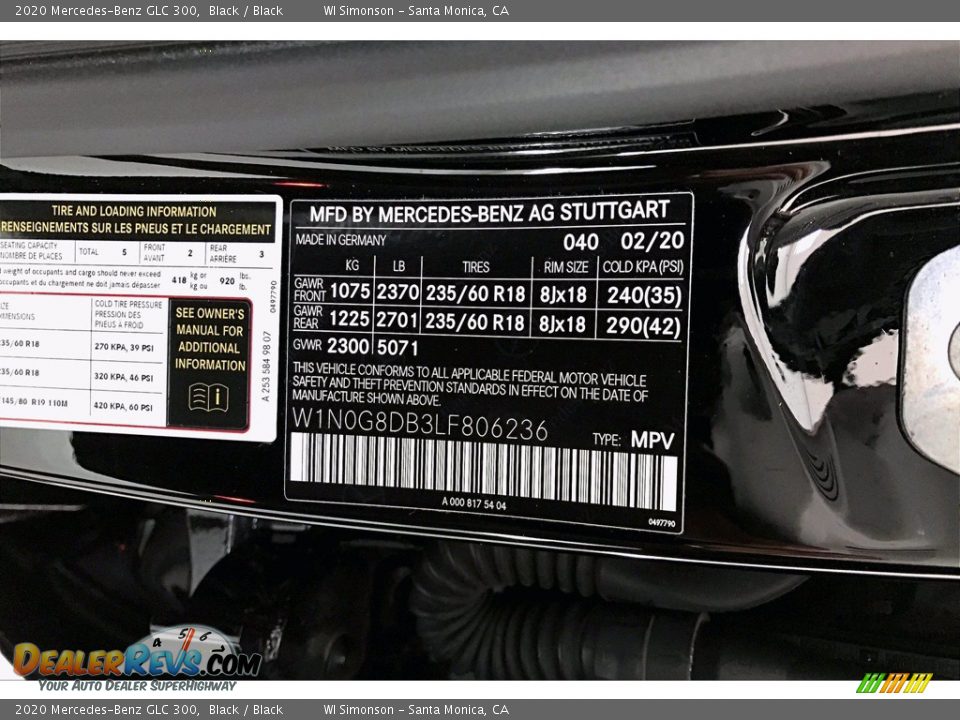The width and height of the screenshot is (960, 720).
Task: Click 'MFD BY MERCEDES-BENZ AG STUTTGART' heading
Action: pyautogui.click(x=489, y=212)
